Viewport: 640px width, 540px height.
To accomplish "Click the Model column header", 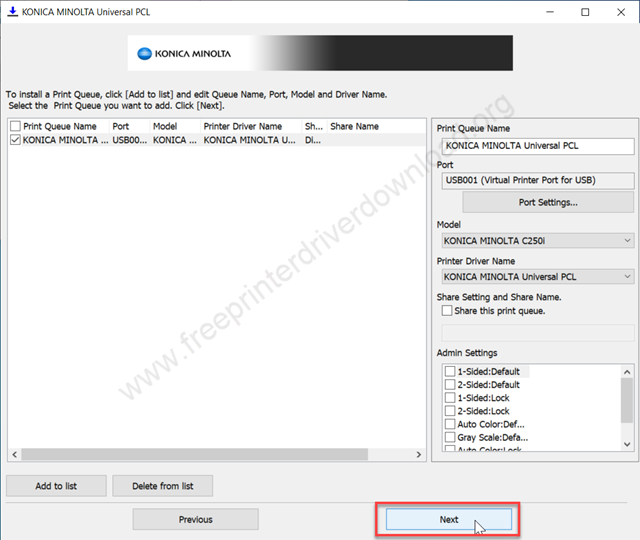I will click(x=176, y=126).
